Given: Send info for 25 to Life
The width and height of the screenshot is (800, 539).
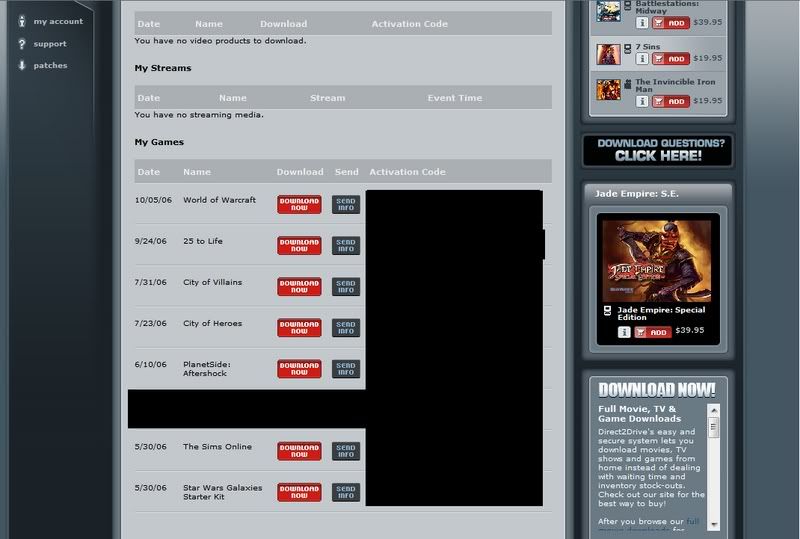Looking at the screenshot, I should [x=346, y=246].
